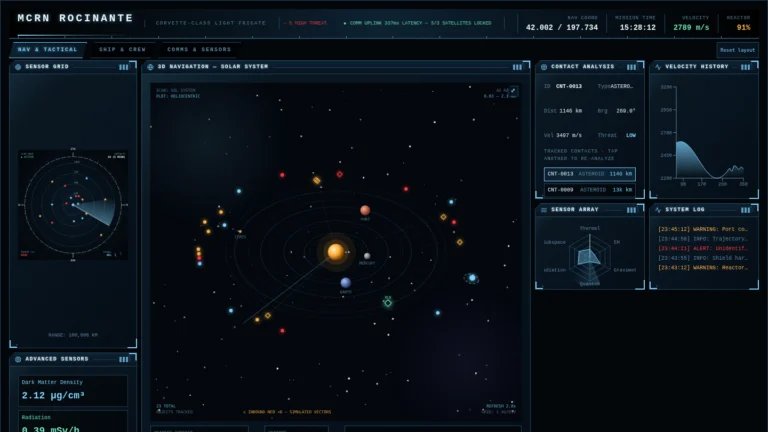Viewport: 768px width, 432px height.
Task: Click the velocity 2789 m/s readout
Action: [691, 27]
